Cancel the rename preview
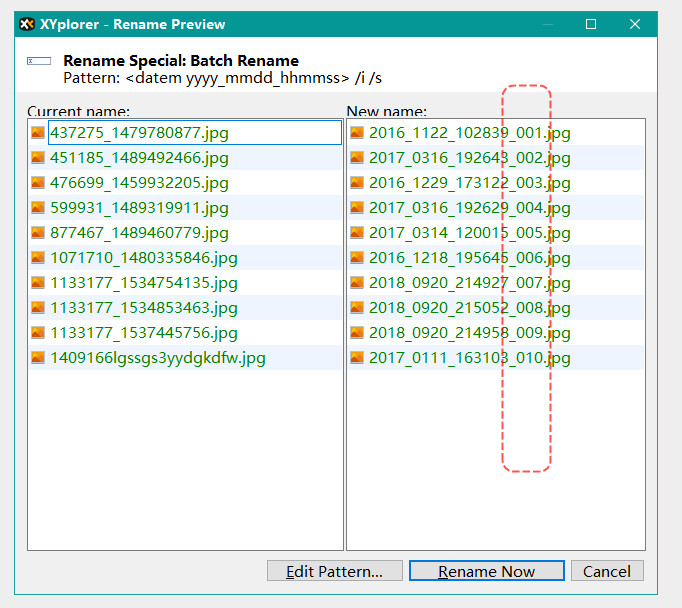 tap(606, 571)
